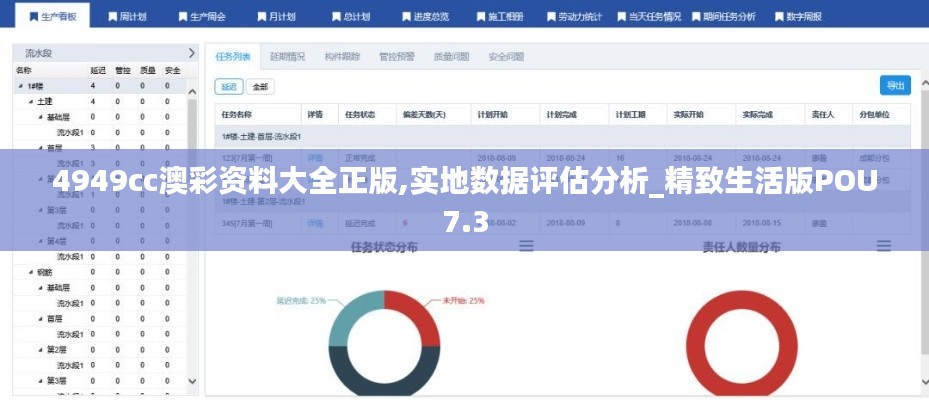
Task: Open the 安全问题 sub-tab
Action: [x=505, y=57]
